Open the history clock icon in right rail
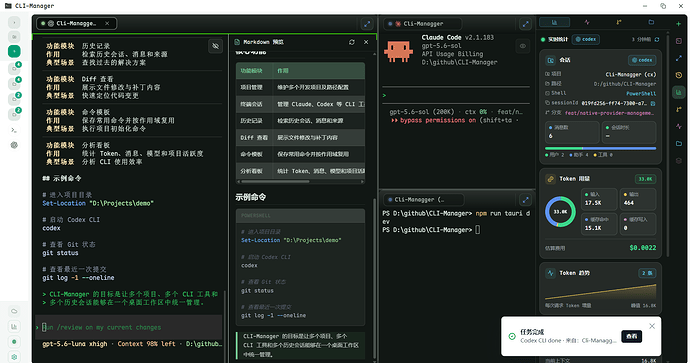The image size is (690, 363). [679, 75]
